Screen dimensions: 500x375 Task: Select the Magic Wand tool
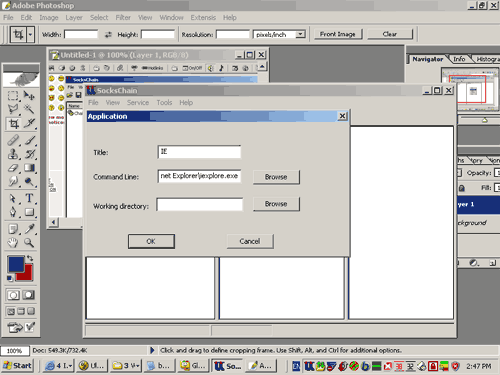coord(29,109)
